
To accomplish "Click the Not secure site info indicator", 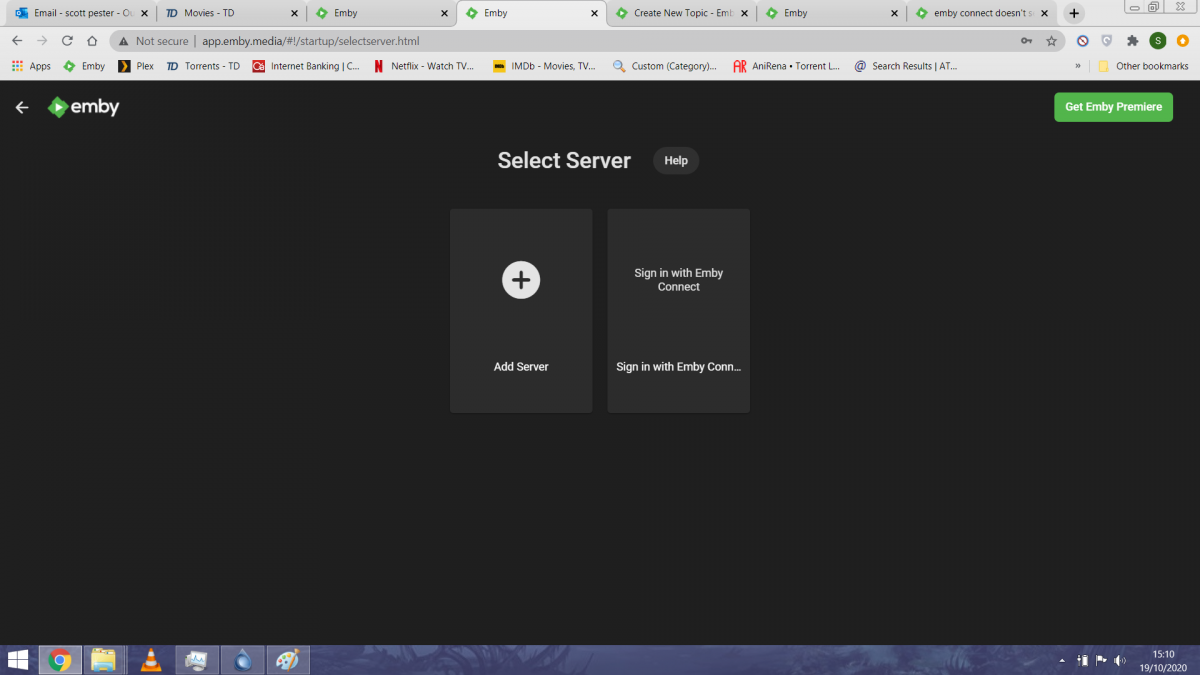I will pos(153,41).
